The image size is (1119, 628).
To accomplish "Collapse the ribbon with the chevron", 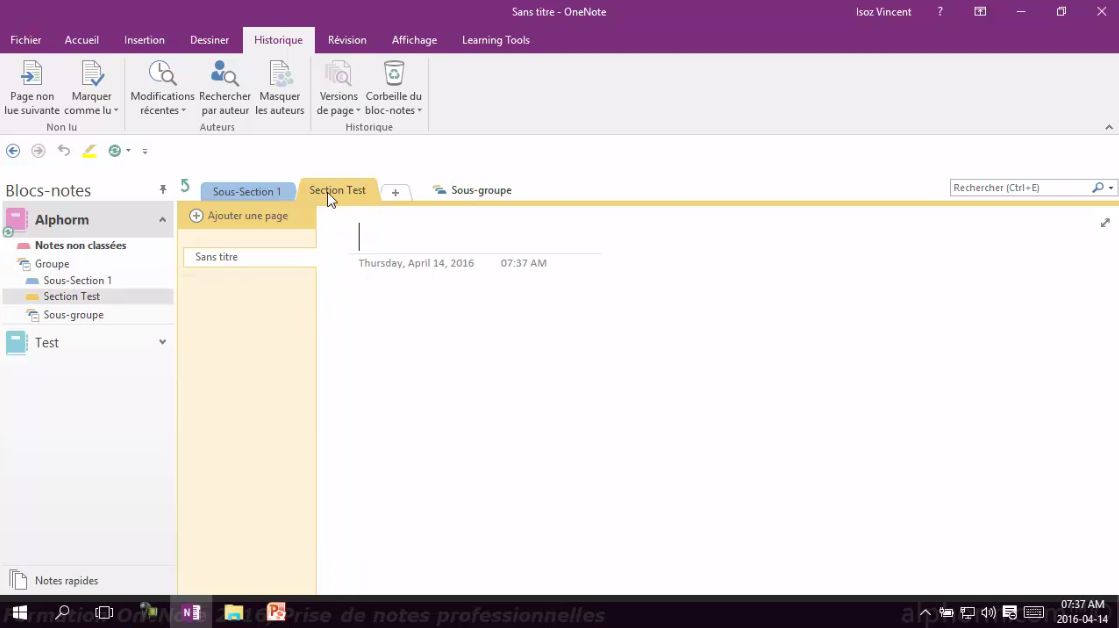I will coord(1108,127).
